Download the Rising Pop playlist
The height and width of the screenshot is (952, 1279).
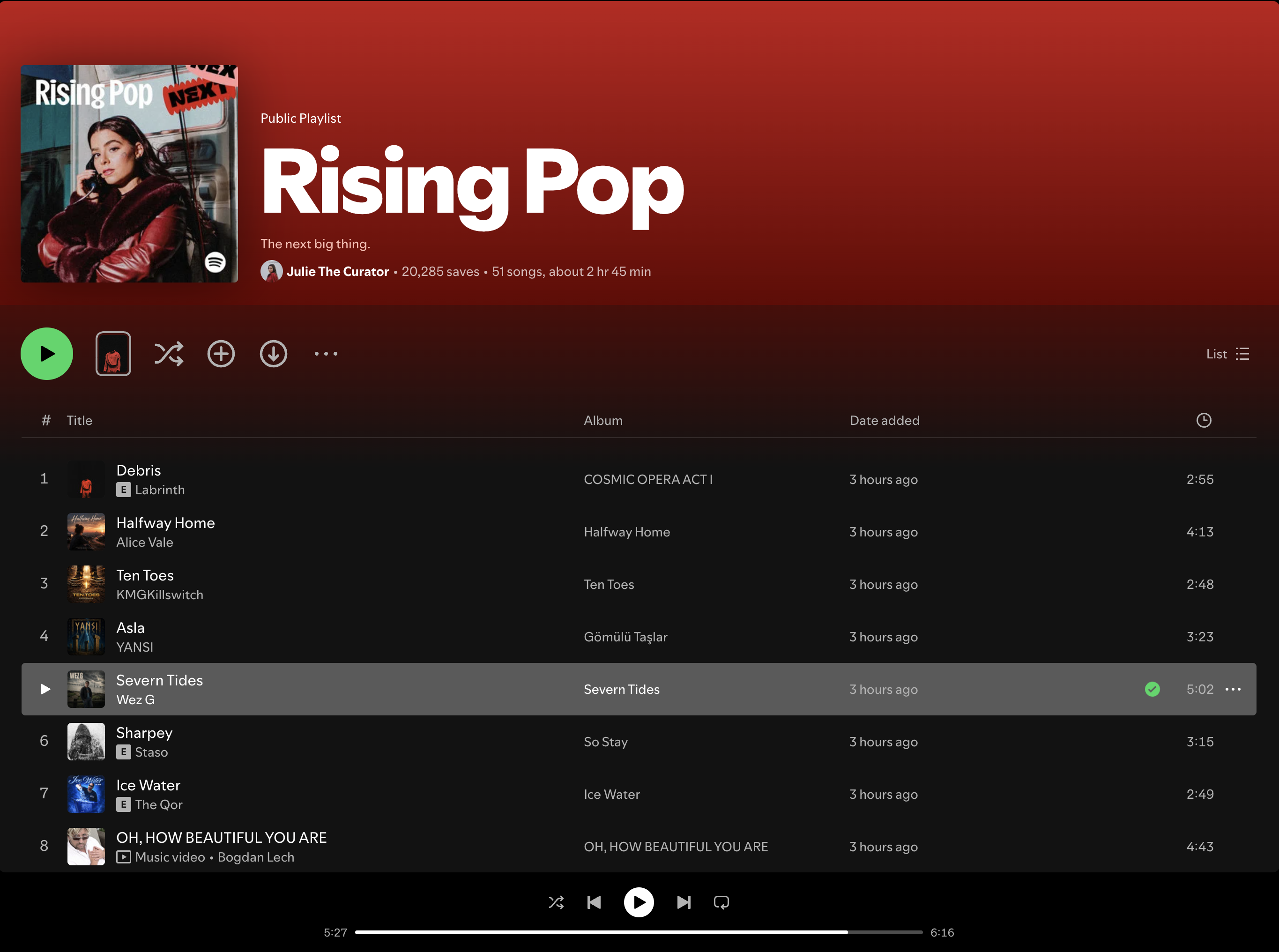coord(274,354)
